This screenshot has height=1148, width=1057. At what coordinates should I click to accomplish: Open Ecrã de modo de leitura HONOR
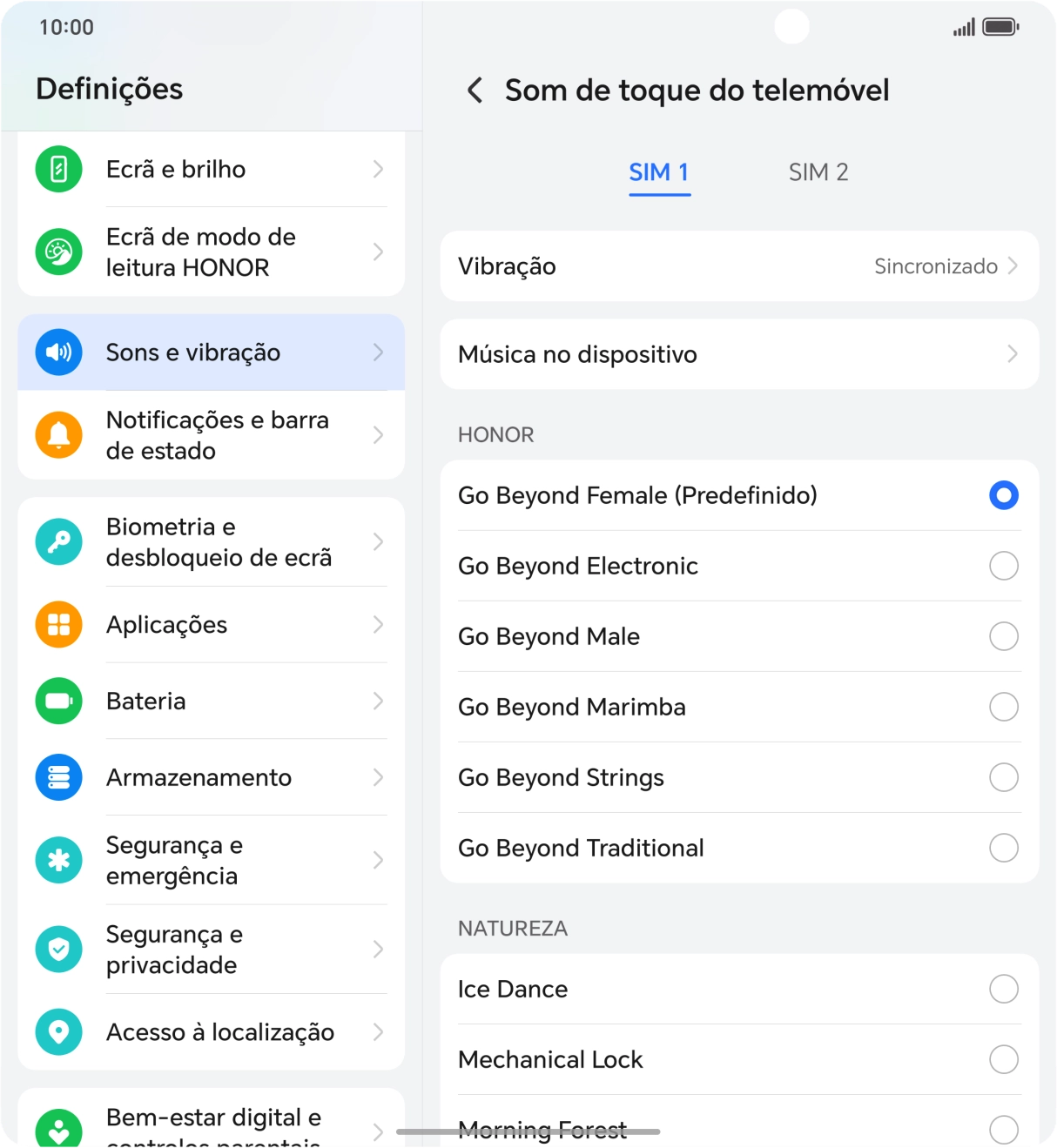(x=211, y=252)
